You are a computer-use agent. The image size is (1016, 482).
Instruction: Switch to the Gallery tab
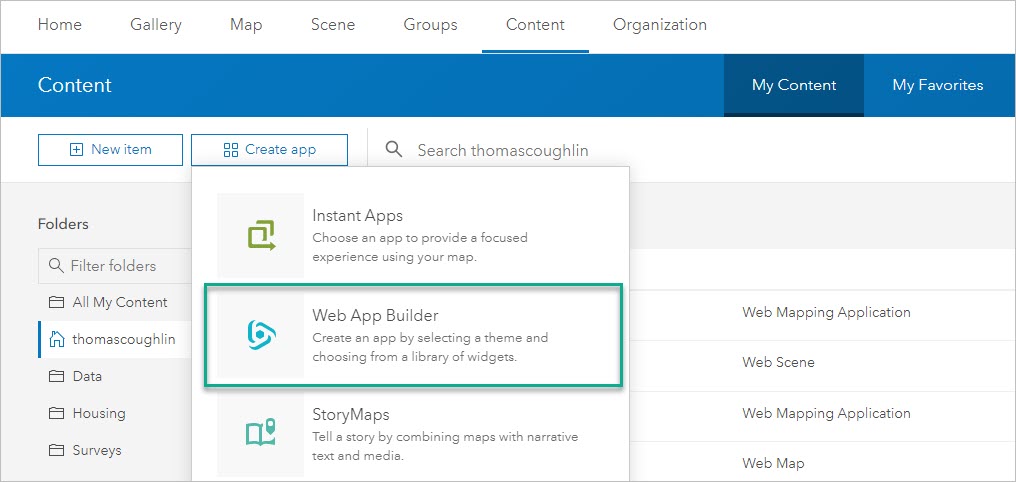coord(156,25)
